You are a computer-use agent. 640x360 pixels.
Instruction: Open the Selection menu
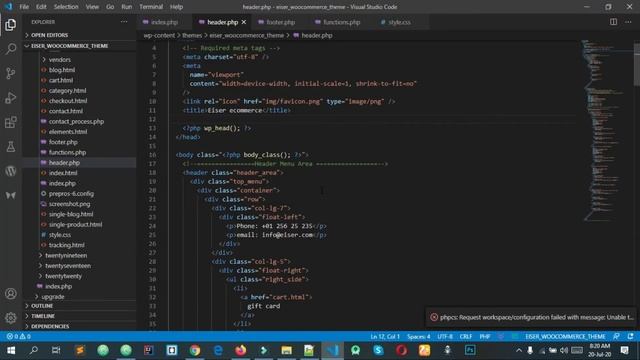[x=66, y=7]
